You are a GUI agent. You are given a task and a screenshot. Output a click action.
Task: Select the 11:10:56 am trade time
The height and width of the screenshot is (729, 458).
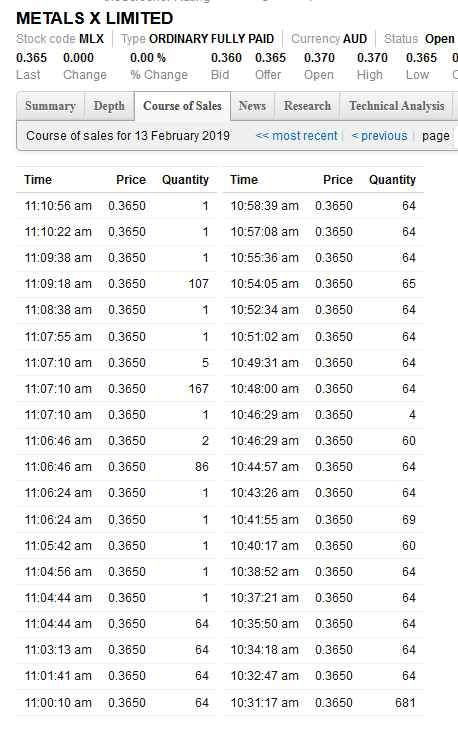(58, 206)
